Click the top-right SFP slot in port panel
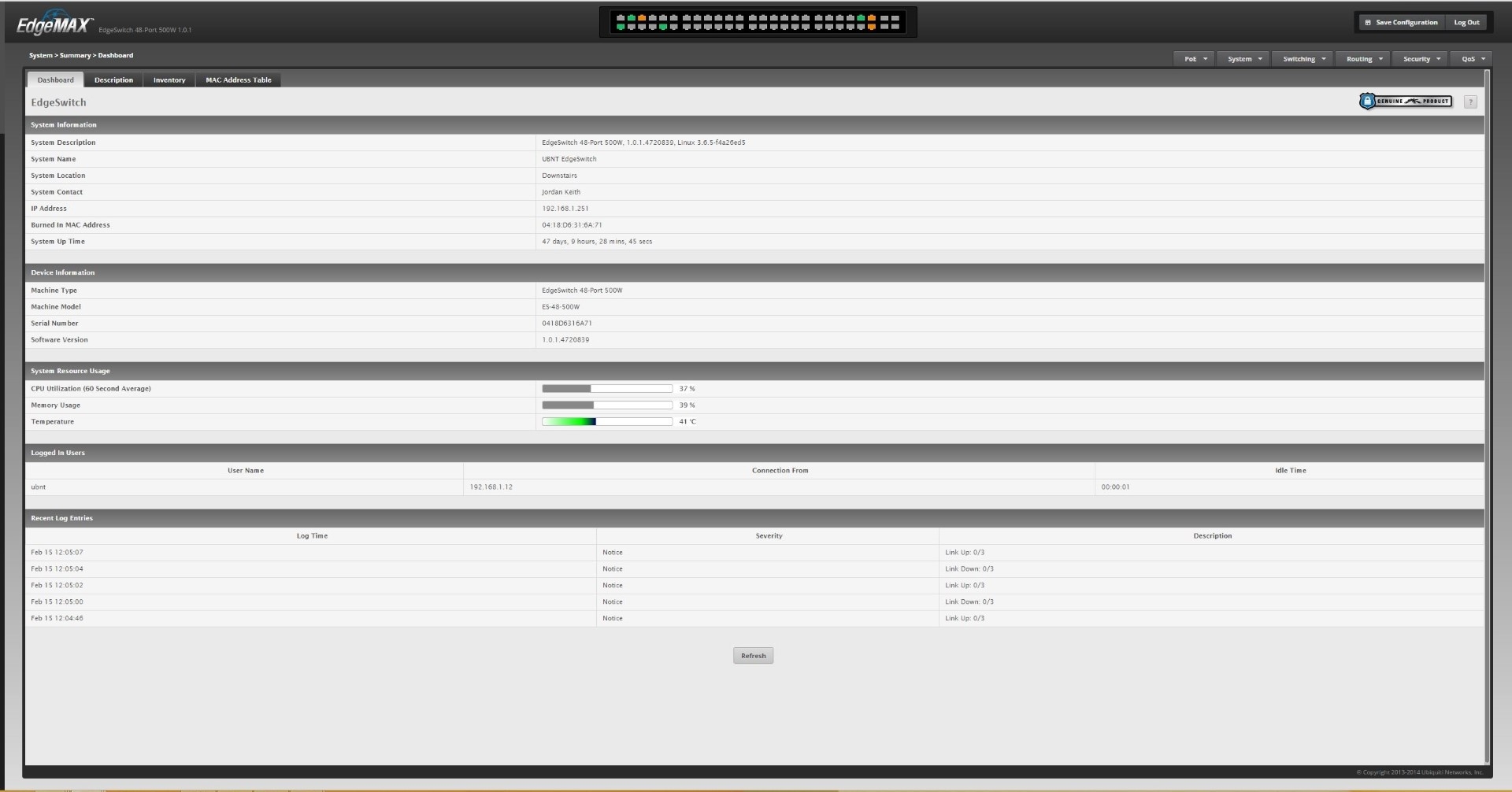This screenshot has width=1512, height=792. [895, 18]
